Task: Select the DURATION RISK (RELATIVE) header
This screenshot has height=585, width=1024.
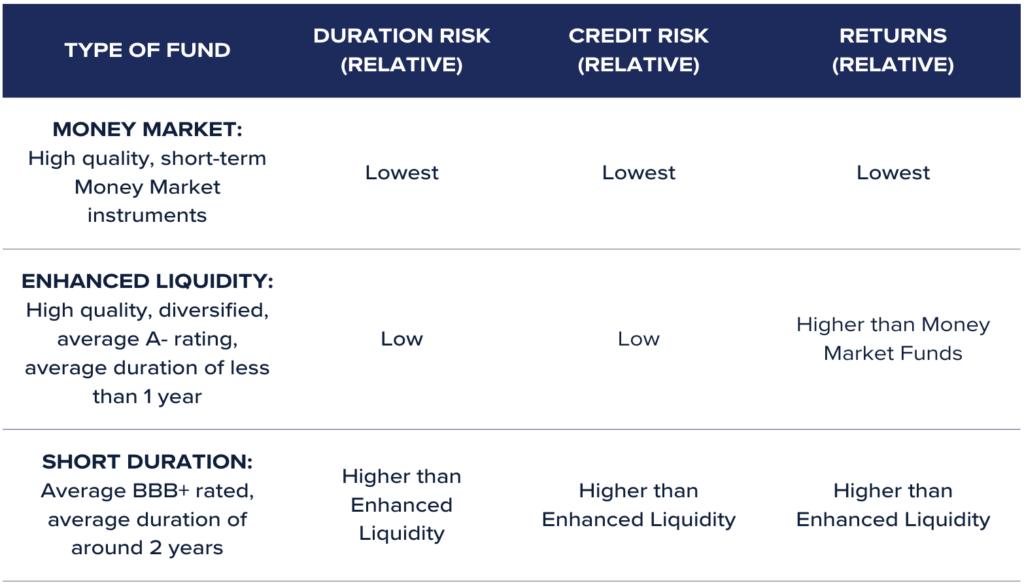Action: coord(402,50)
